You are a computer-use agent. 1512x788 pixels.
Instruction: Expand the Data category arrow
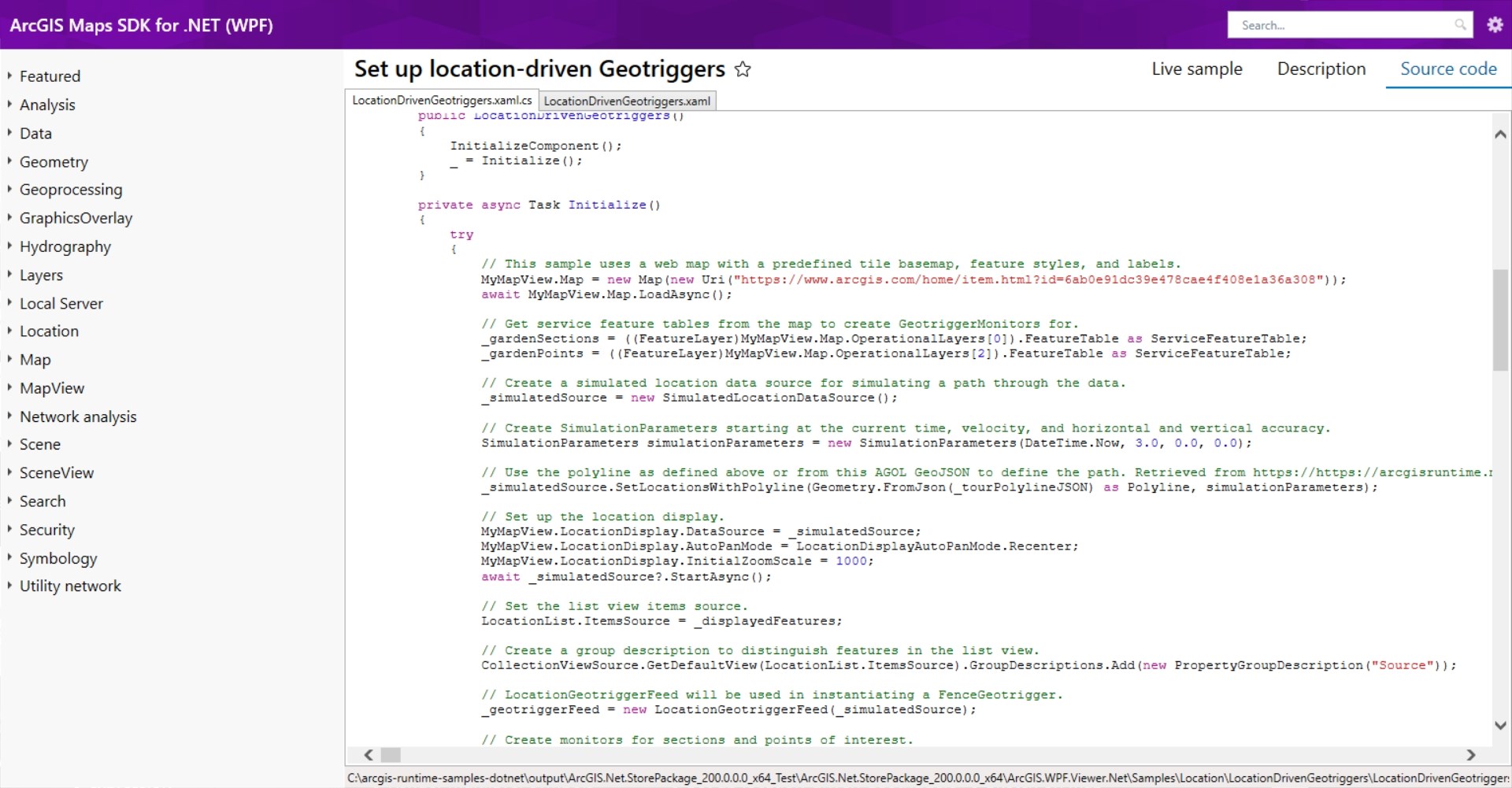[9, 132]
